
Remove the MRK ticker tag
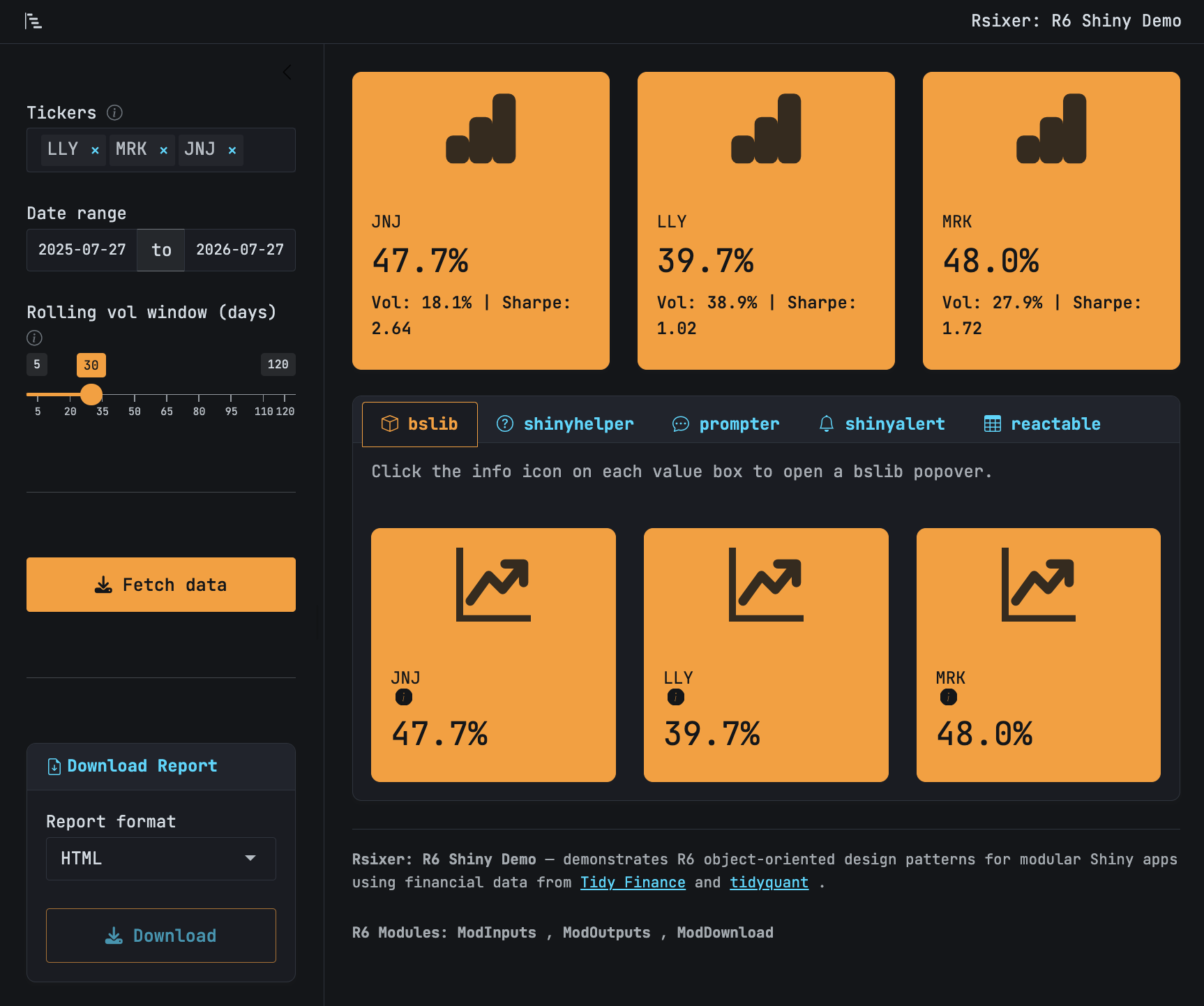click(163, 150)
